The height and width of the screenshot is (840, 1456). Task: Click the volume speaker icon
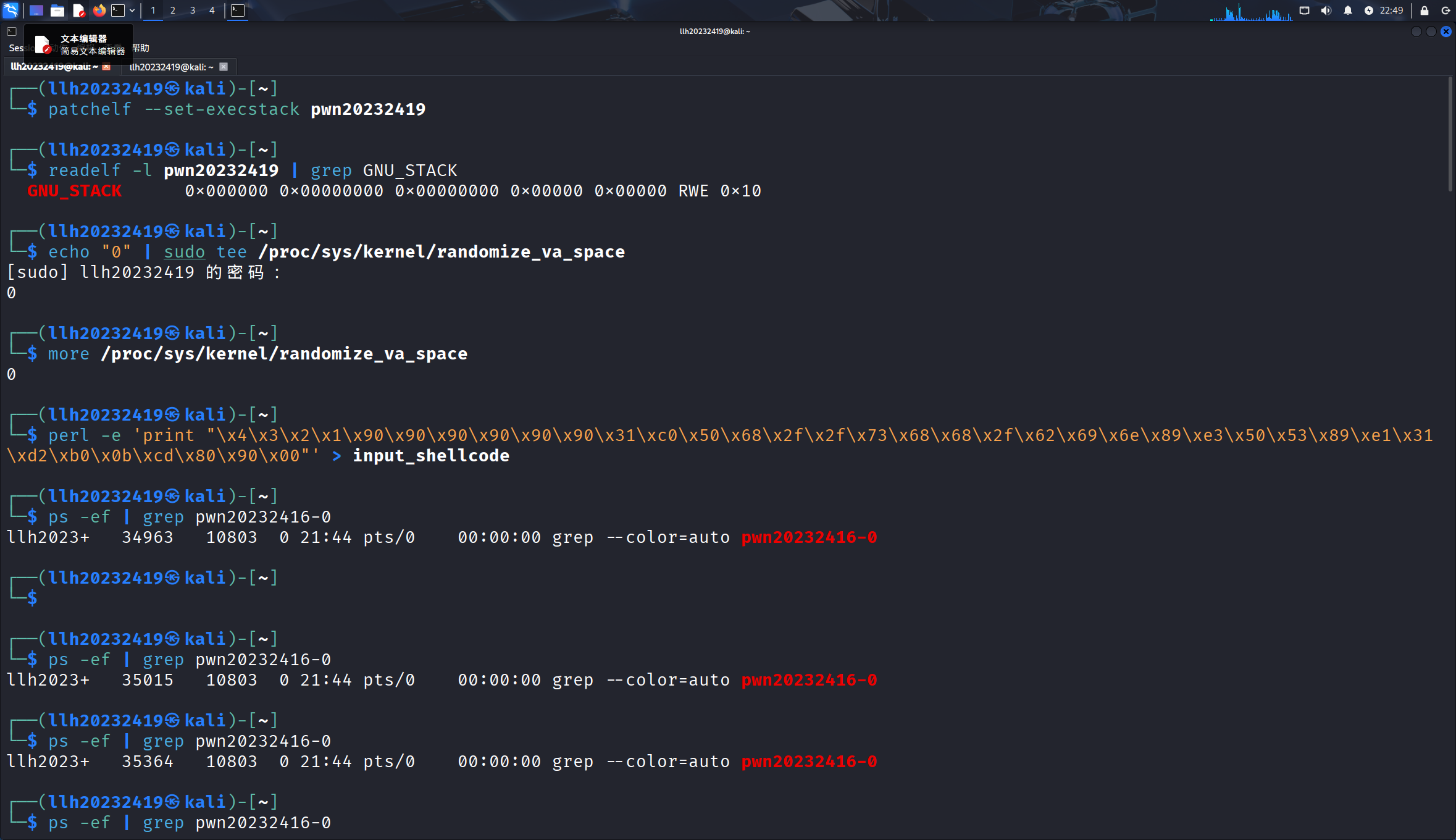pos(1326,10)
